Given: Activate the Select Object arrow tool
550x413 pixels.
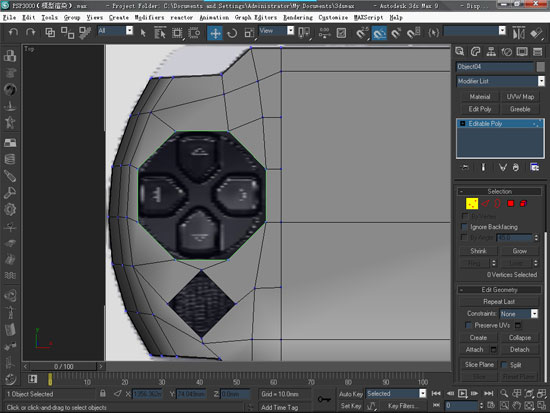Looking at the screenshot, I should tap(143, 33).
